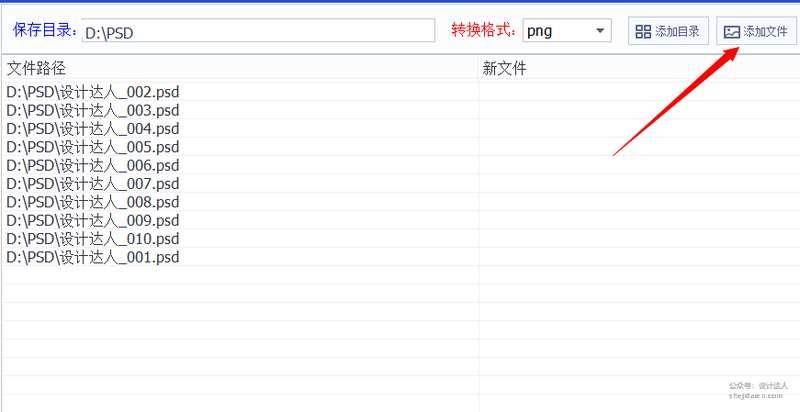800x412 pixels.
Task: Select row 设计达人_008.psd
Action: (x=93, y=202)
